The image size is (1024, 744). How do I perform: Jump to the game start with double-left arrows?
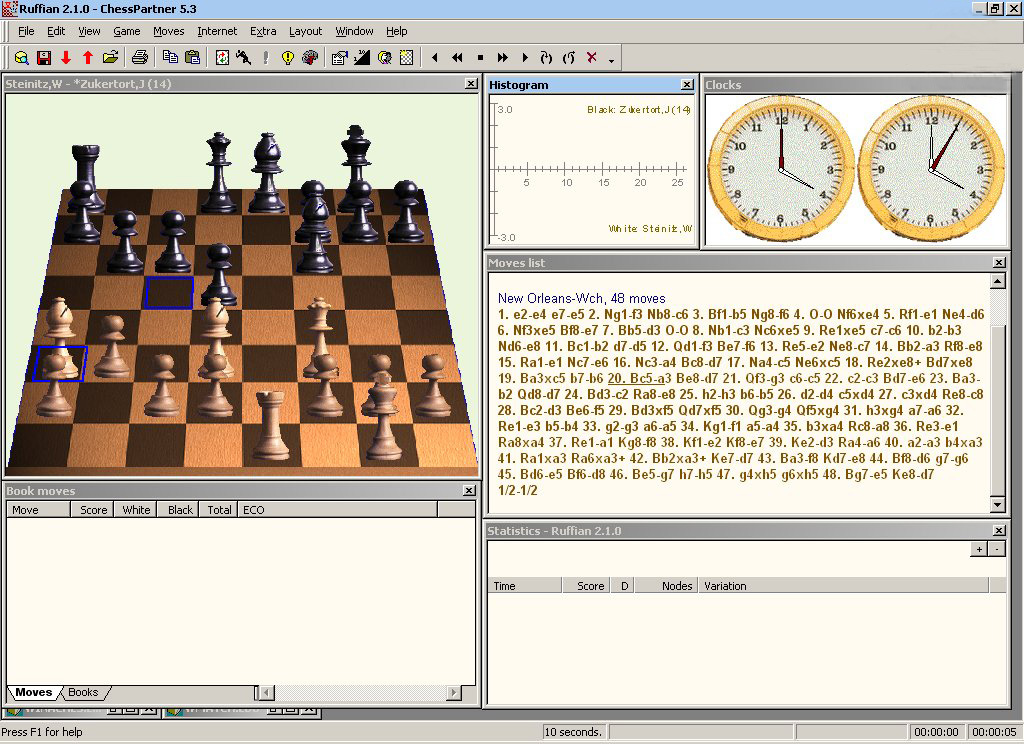(x=457, y=58)
